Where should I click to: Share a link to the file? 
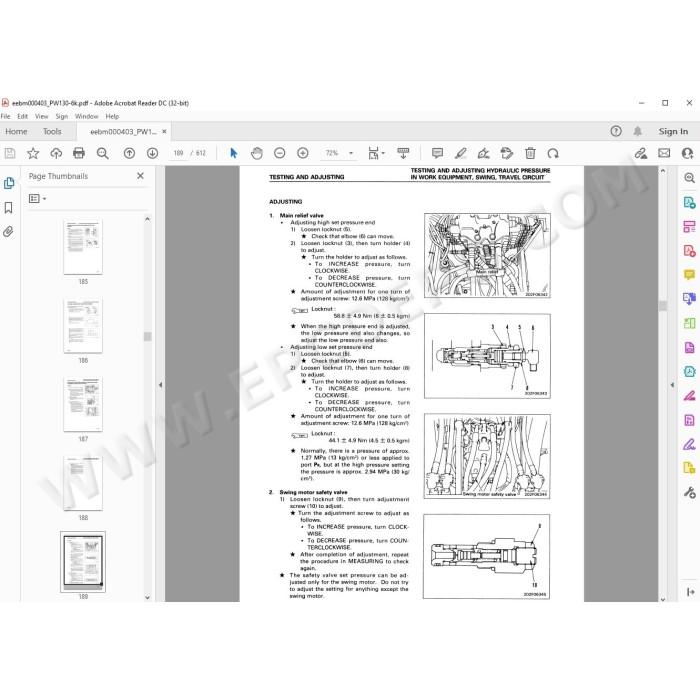pyautogui.click(x=641, y=154)
